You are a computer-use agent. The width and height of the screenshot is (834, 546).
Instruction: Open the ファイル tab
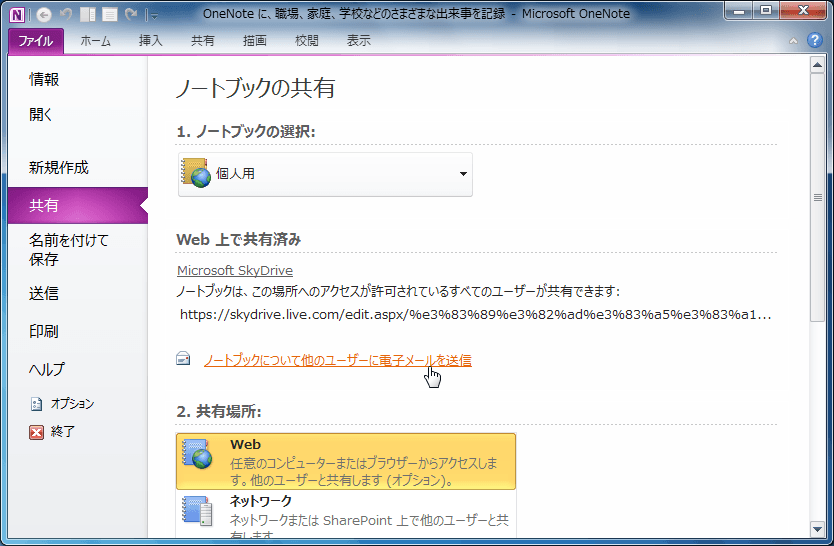point(36,41)
